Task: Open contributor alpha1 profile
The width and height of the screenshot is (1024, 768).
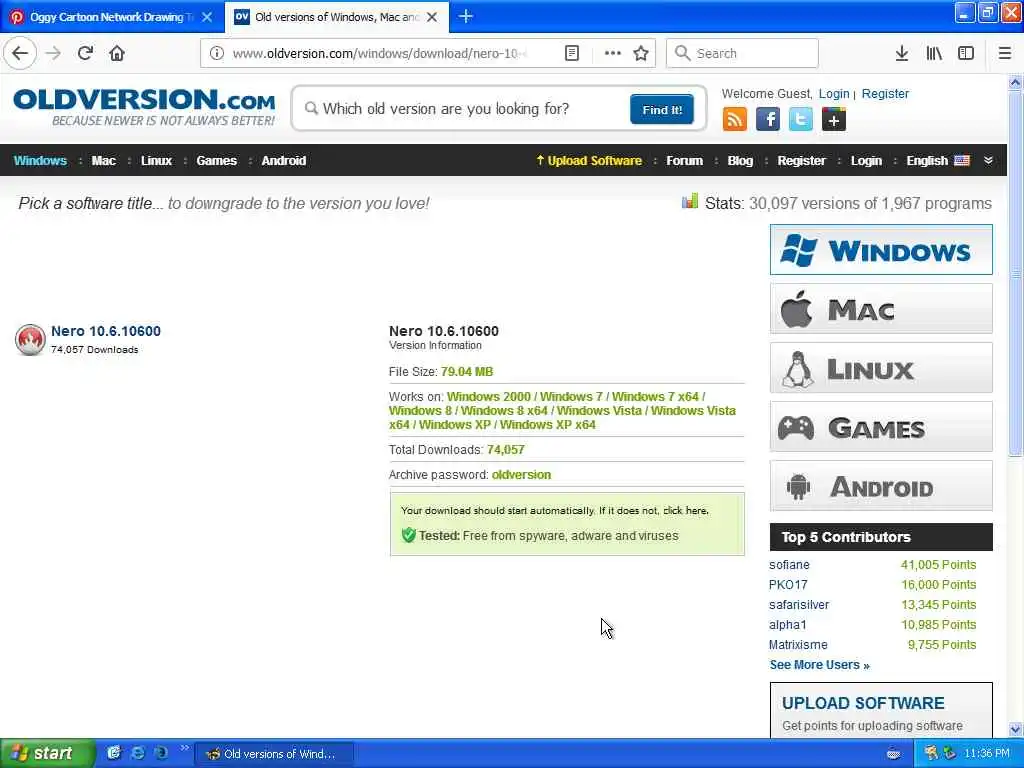Action: pos(788,625)
